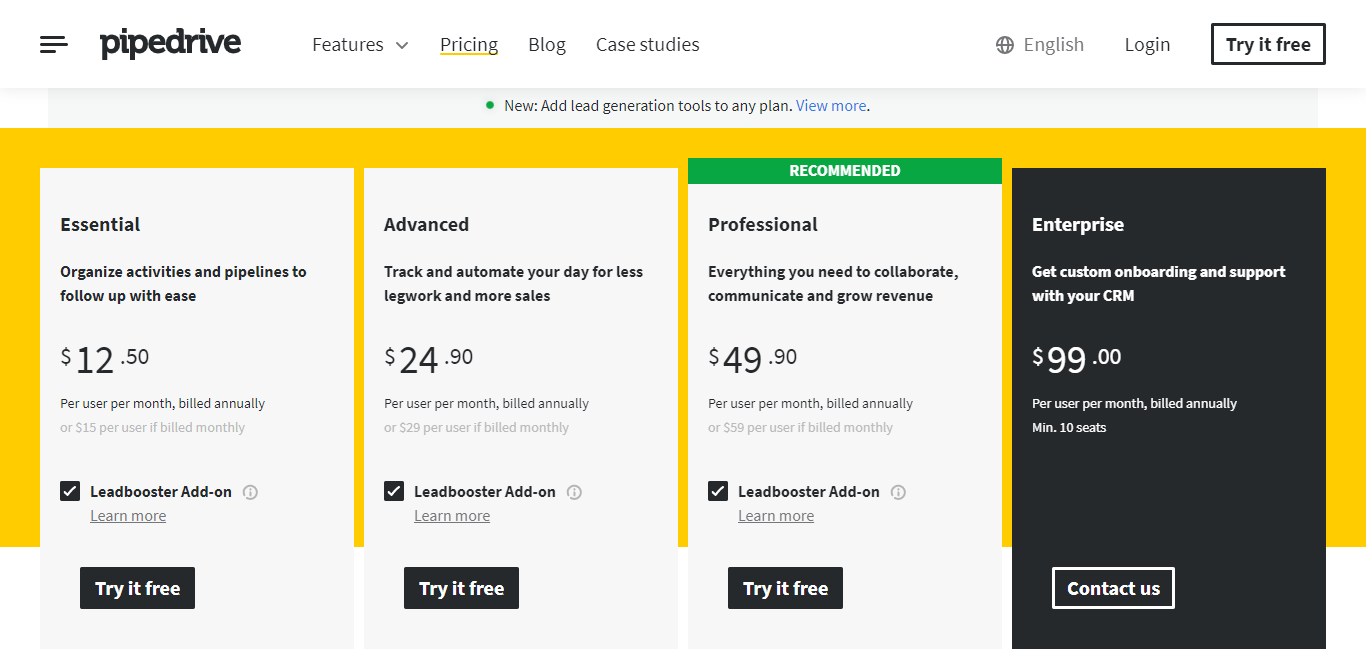Open Case studies in navigation
Image resolution: width=1366 pixels, height=657 pixels.
click(x=648, y=45)
